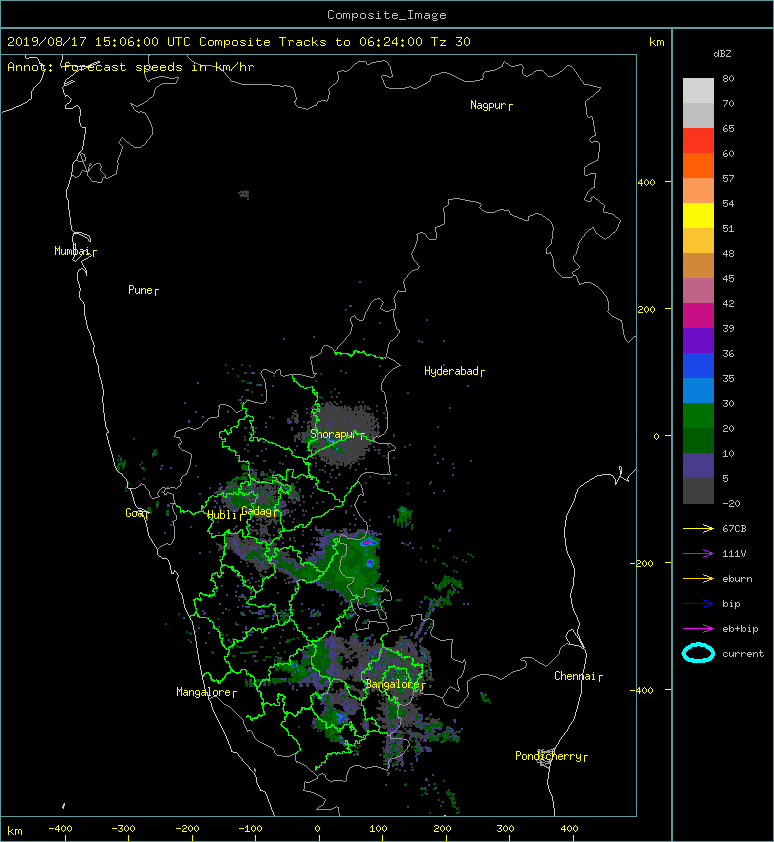774x842 pixels.
Task: Pick the light grey 80 dBZ swatch
Action: point(698,90)
